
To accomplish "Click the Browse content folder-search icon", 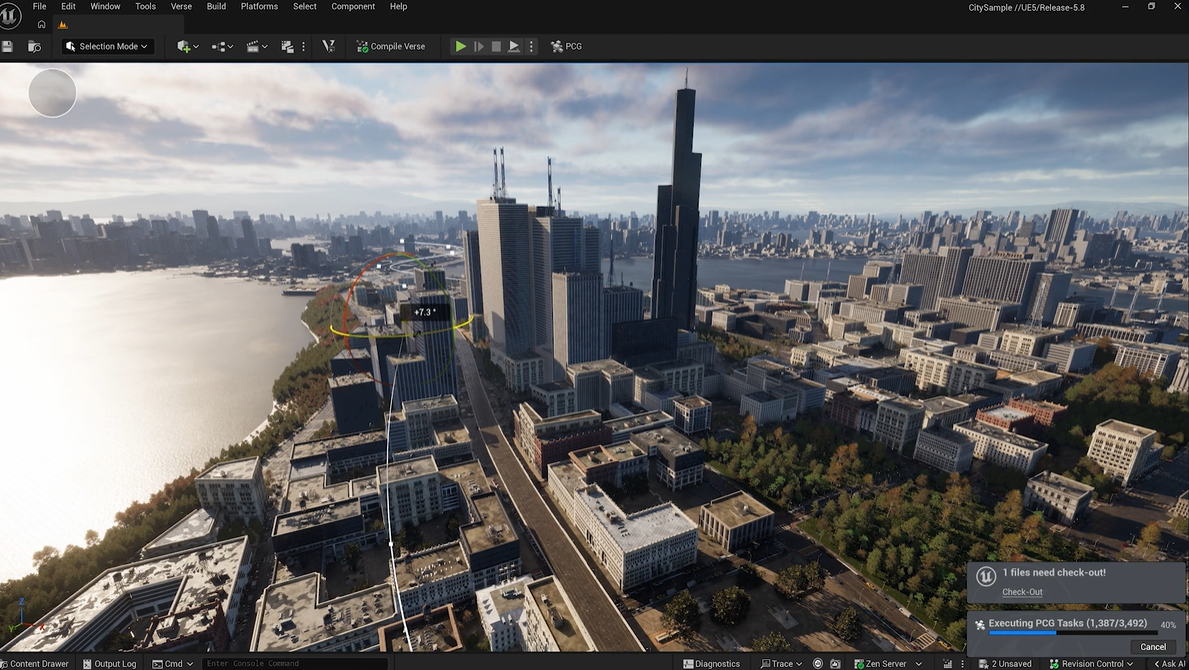I will pyautogui.click(x=34, y=46).
